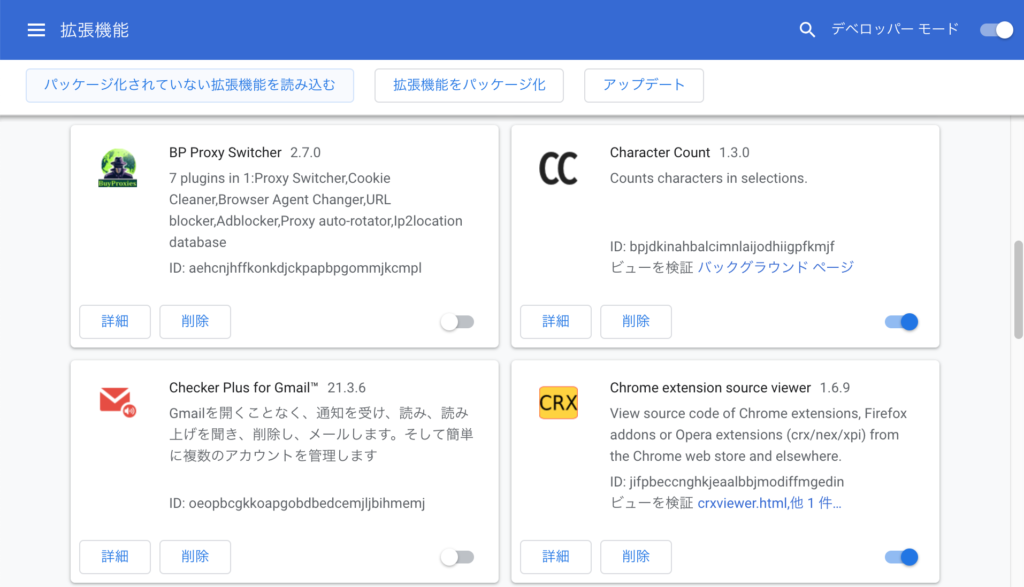Viewport: 1024px width, 587px height.
Task: Turn off developer mode toggle
Action: click(x=997, y=30)
